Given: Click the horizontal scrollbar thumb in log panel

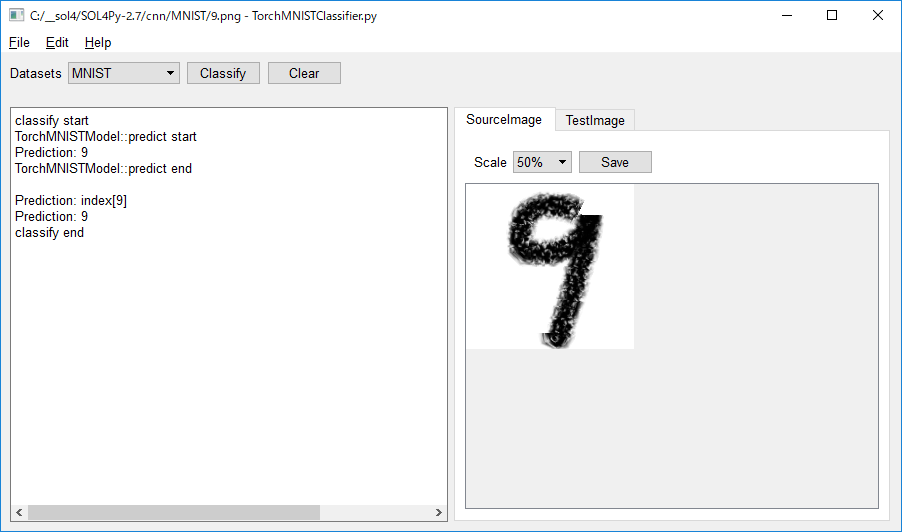Looking at the screenshot, I should tap(174, 512).
